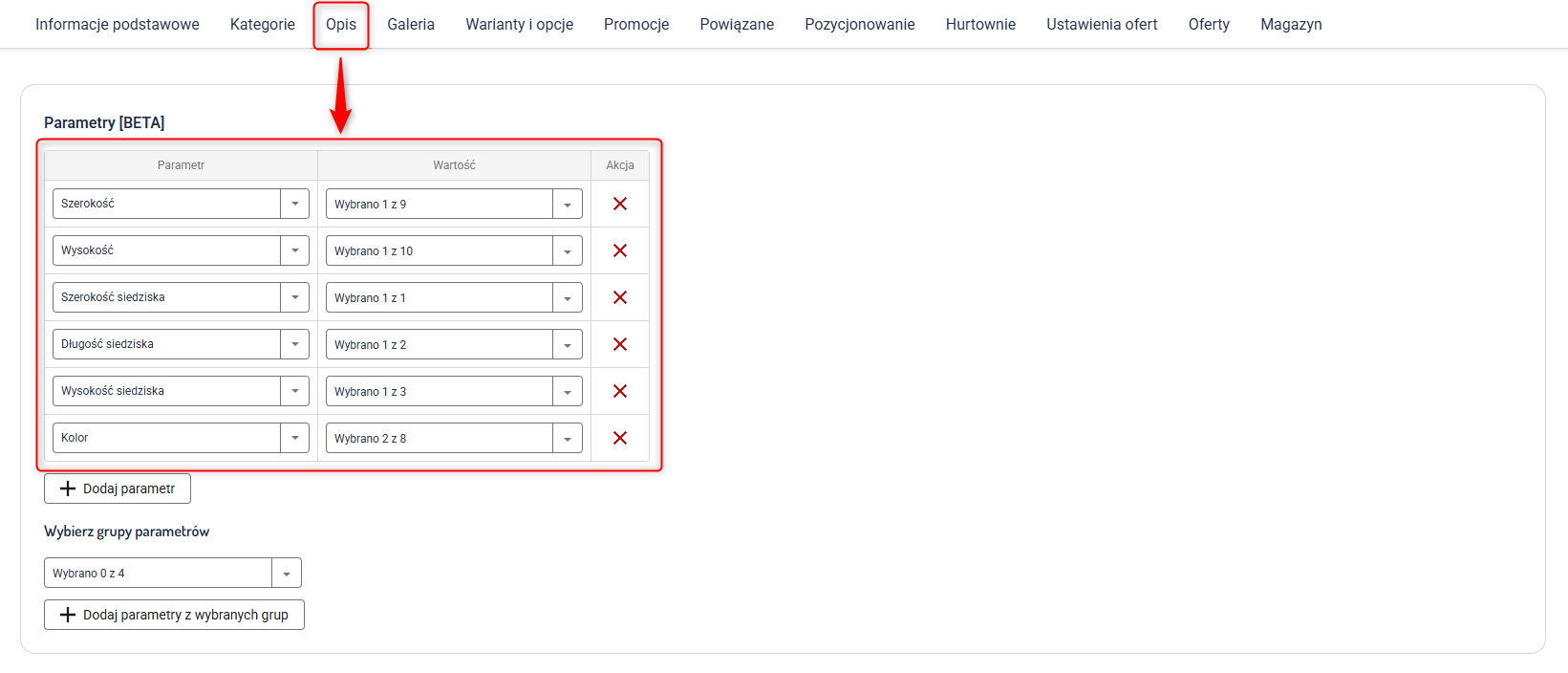Click plus icon for adding parameters from groups

click(x=68, y=615)
